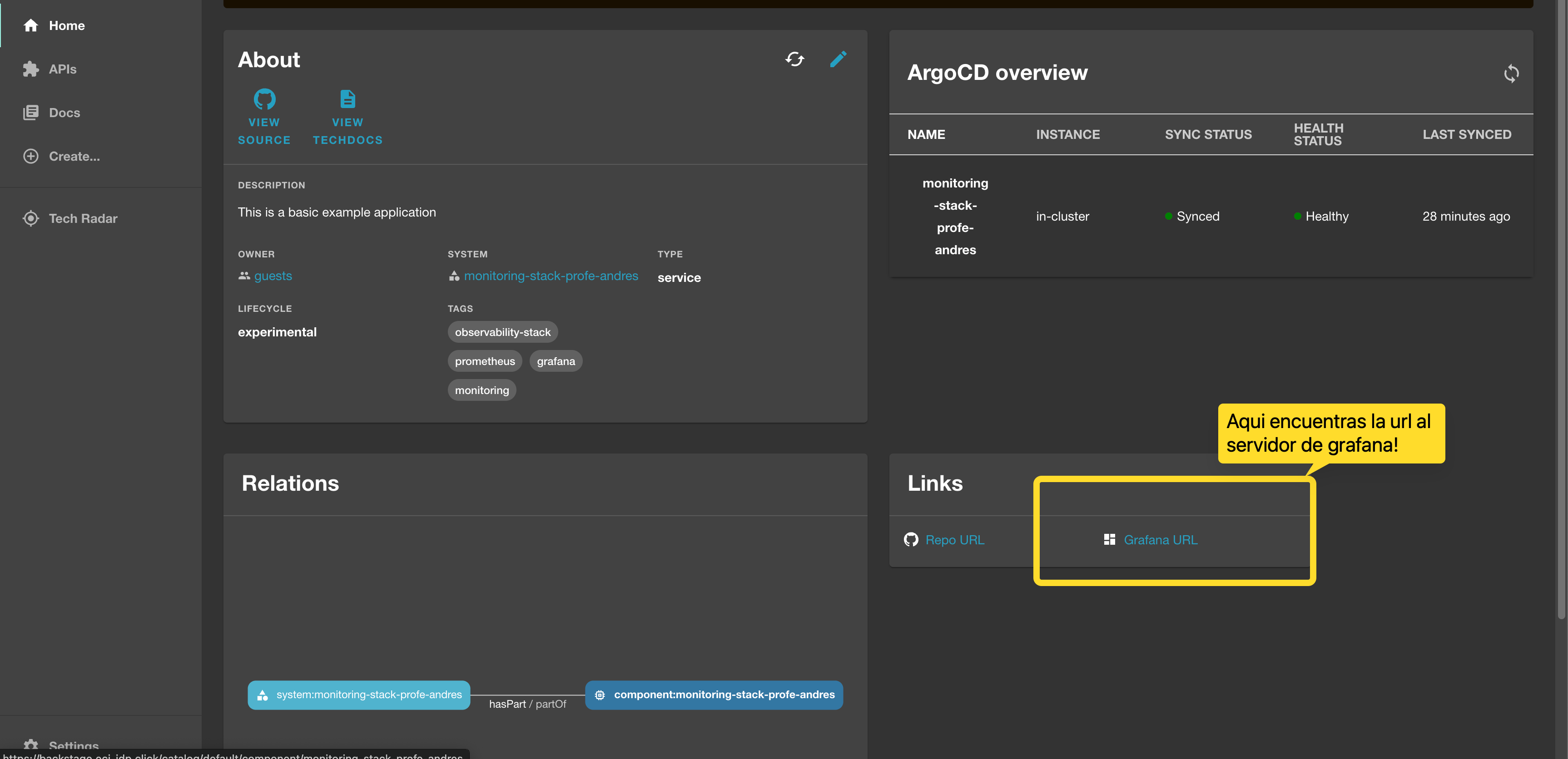The image size is (1568, 759).
Task: Select the observability-stack tag chip
Action: pos(502,332)
